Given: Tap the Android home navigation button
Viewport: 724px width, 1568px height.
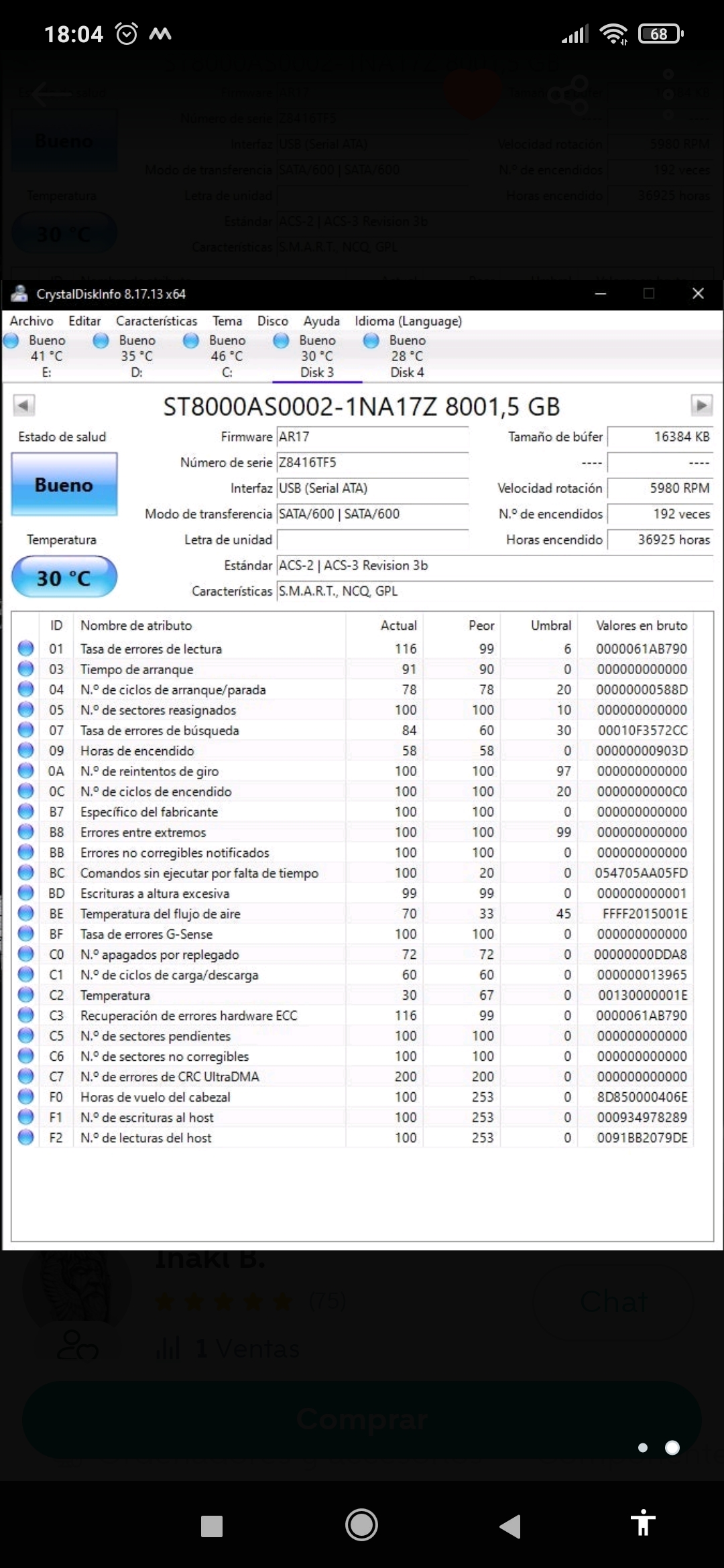Looking at the screenshot, I should [361, 1525].
